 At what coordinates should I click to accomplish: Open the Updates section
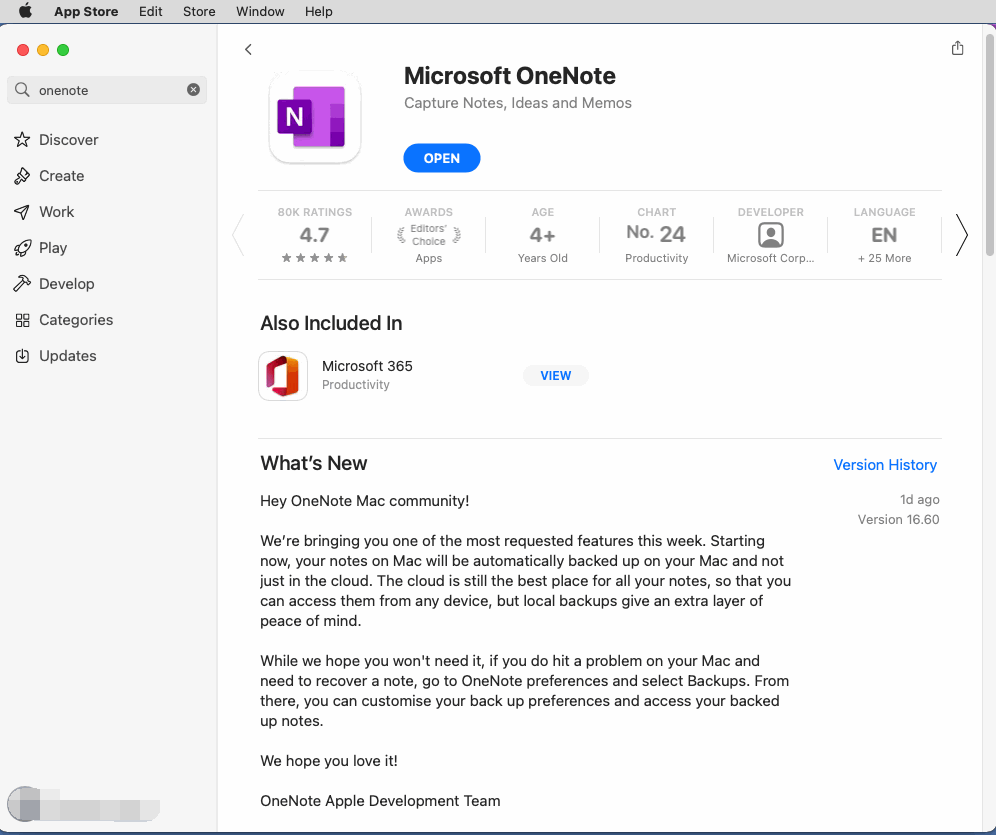pyautogui.click(x=55, y=356)
